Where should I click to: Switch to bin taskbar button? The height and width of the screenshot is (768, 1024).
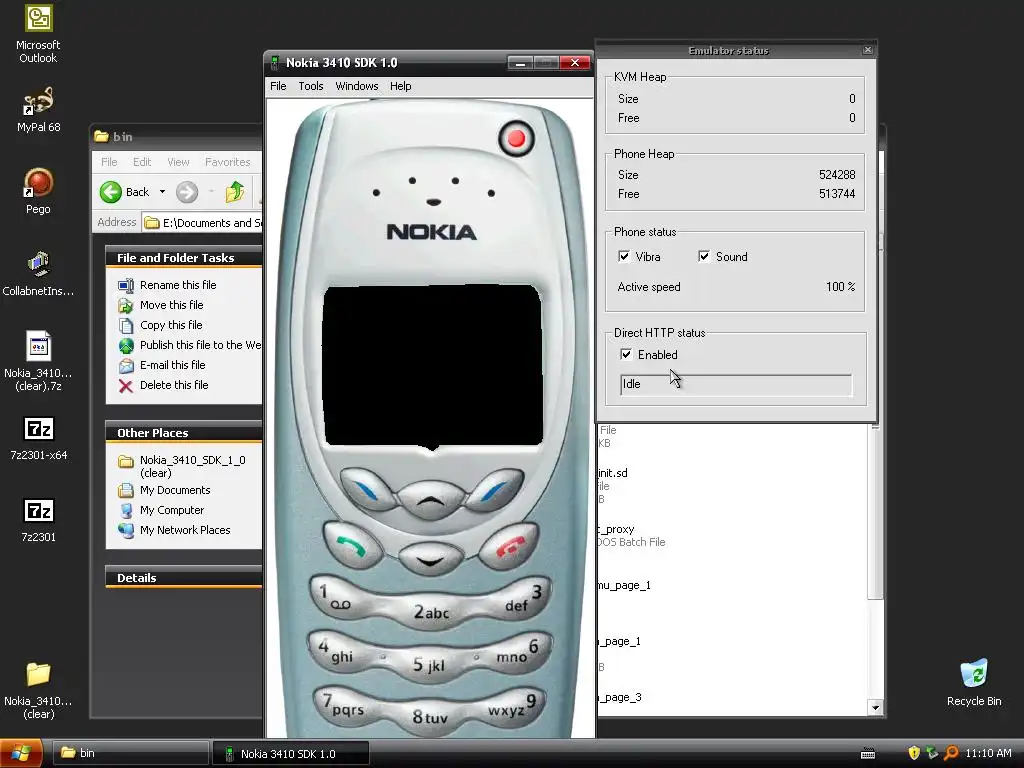pos(130,753)
